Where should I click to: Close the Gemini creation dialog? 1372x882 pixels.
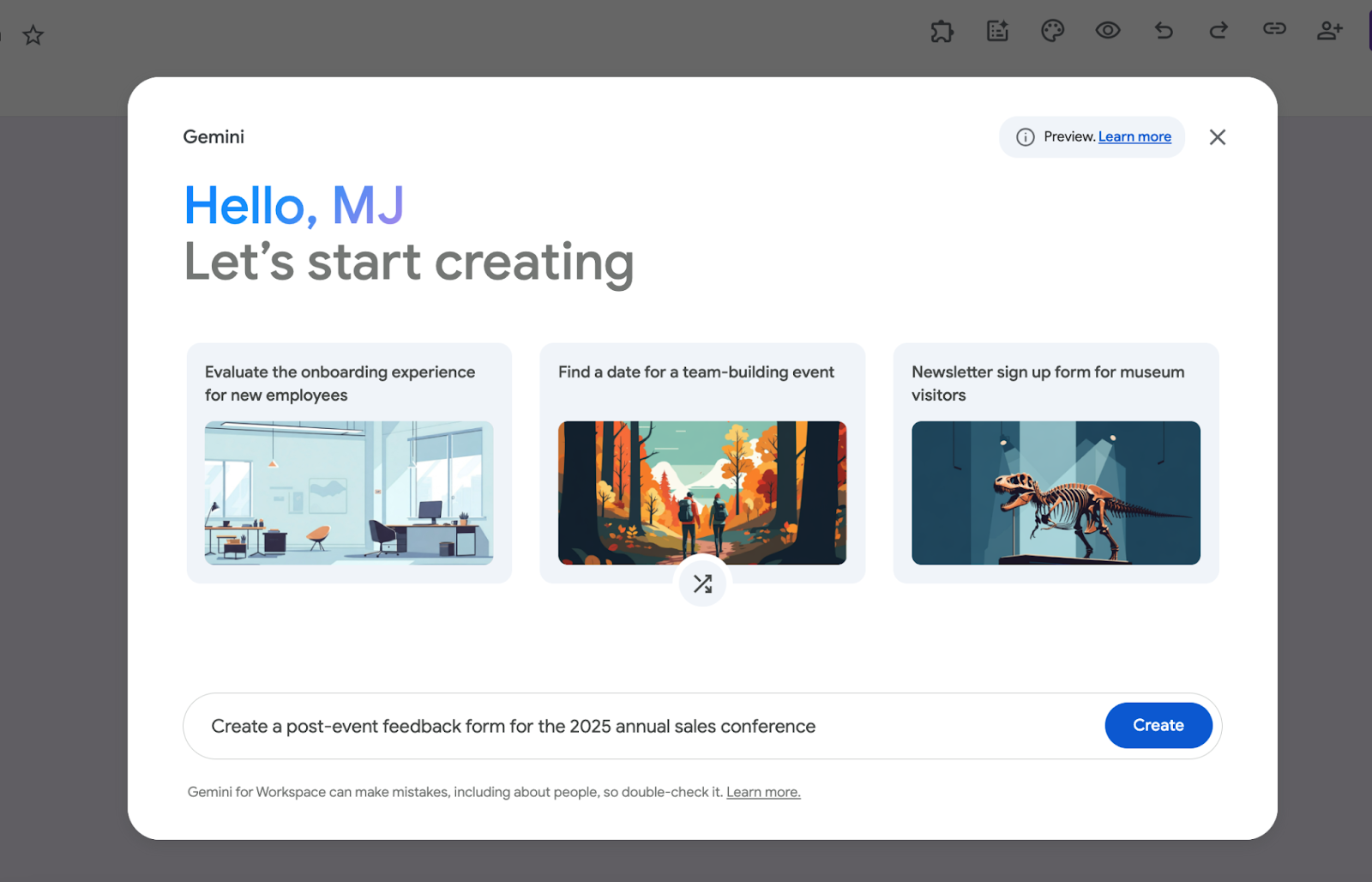[x=1218, y=136]
